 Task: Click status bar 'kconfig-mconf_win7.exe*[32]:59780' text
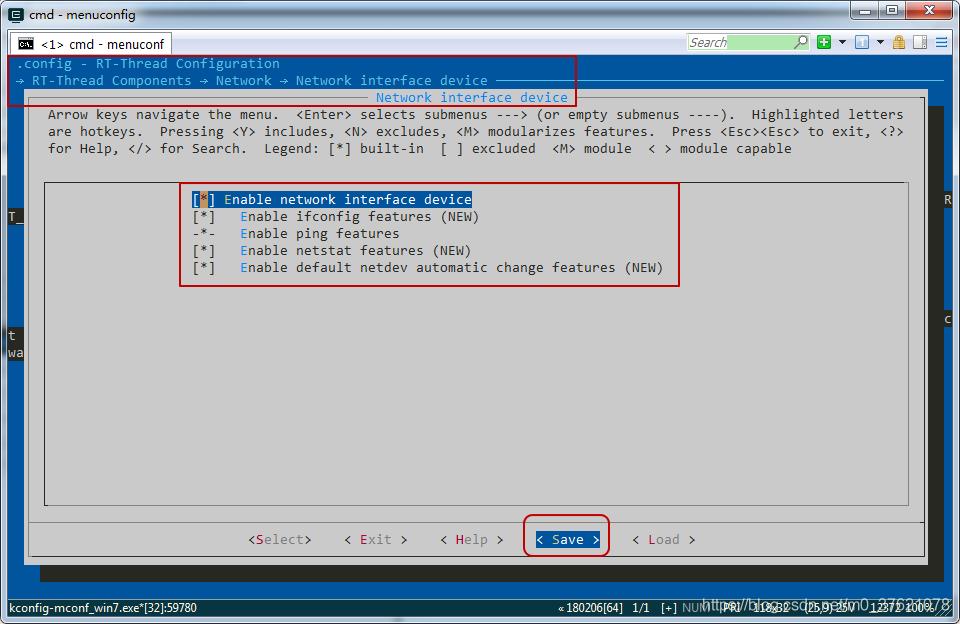coord(103,608)
